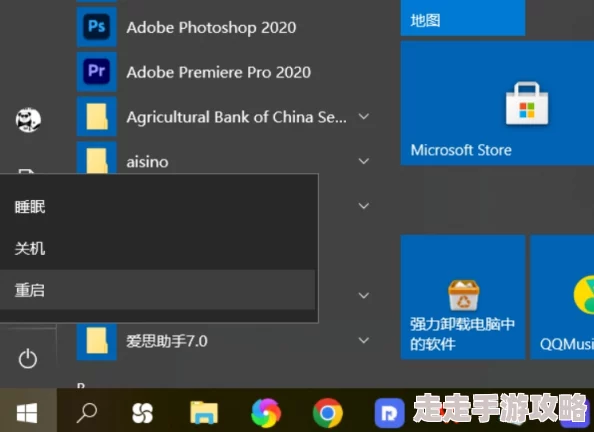Expand Agricultural Bank of China folder chevron

pyautogui.click(x=364, y=116)
